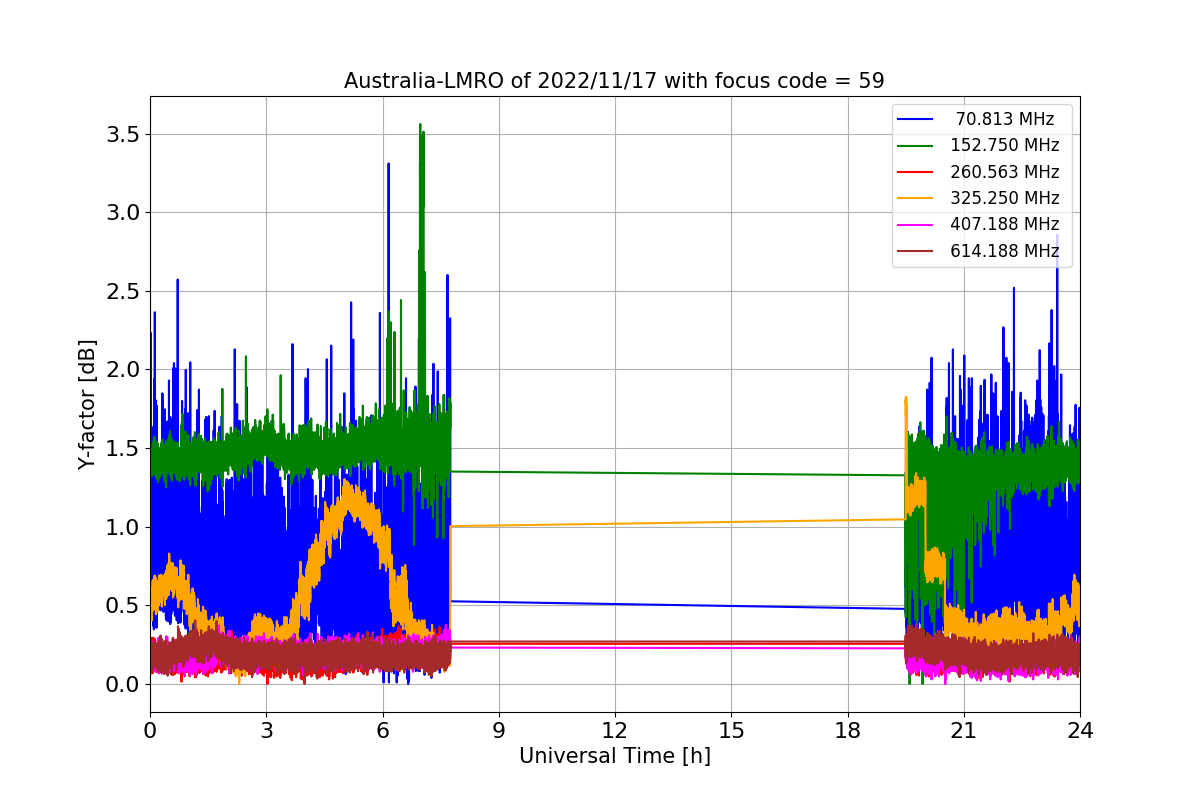Click the magenta legend line for 407.188 MHz

[x=917, y=225]
